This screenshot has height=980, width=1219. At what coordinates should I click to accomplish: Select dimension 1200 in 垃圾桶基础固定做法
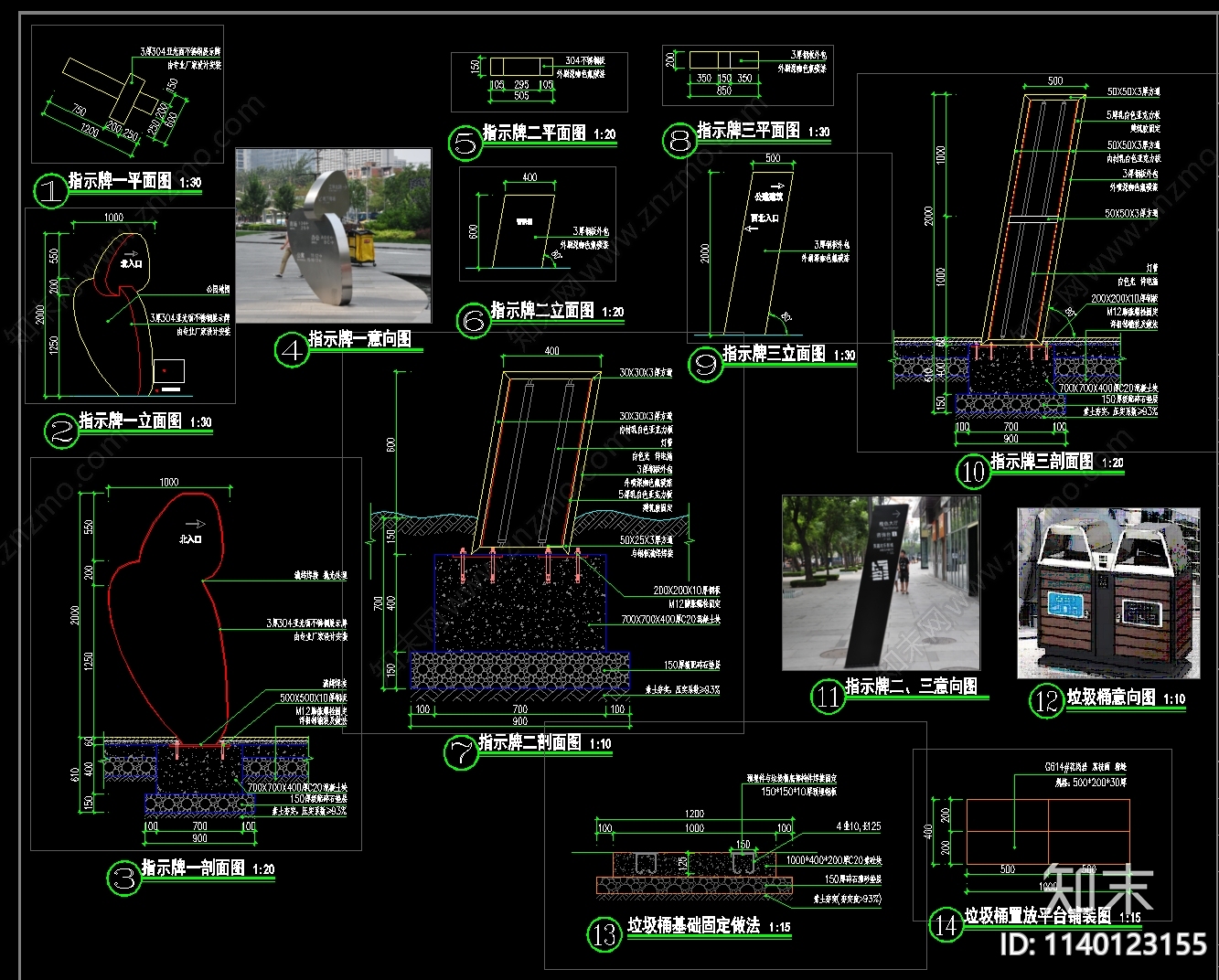pos(694,814)
